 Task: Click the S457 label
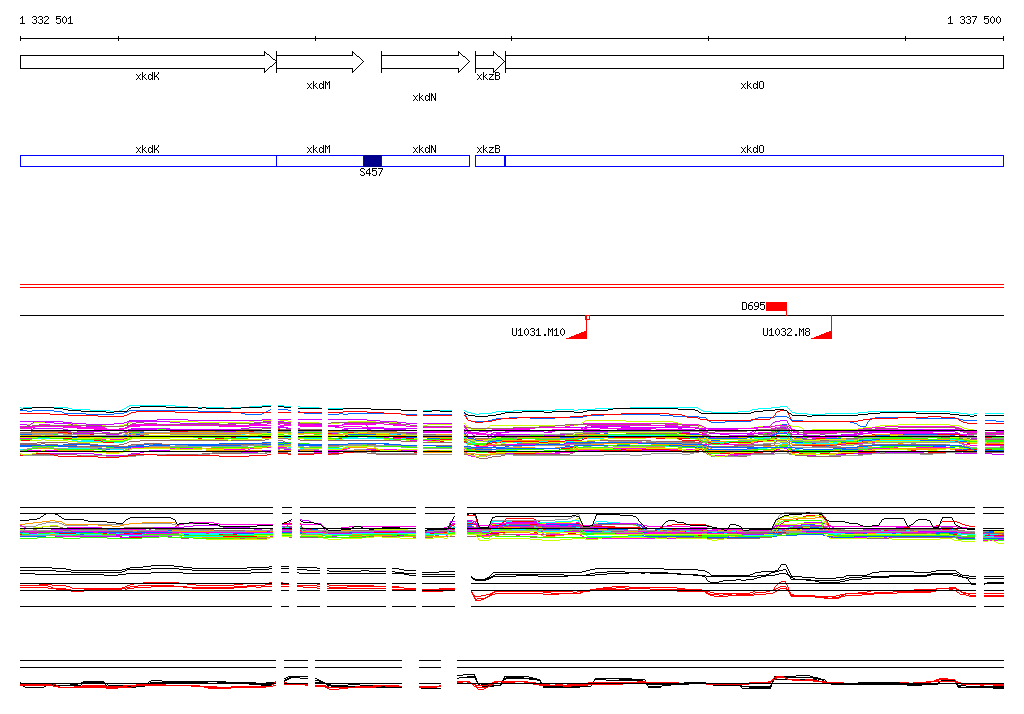pyautogui.click(x=371, y=172)
